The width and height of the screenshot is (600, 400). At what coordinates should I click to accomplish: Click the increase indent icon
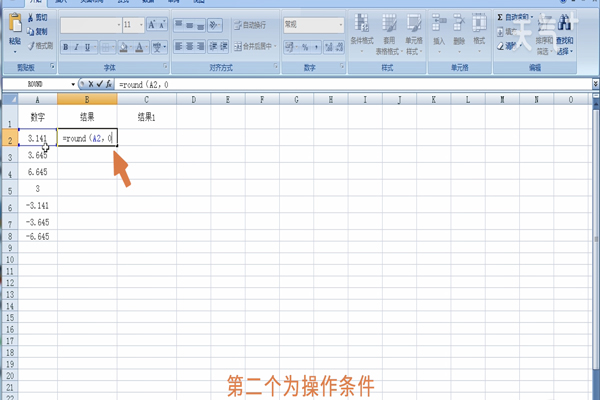(x=223, y=46)
